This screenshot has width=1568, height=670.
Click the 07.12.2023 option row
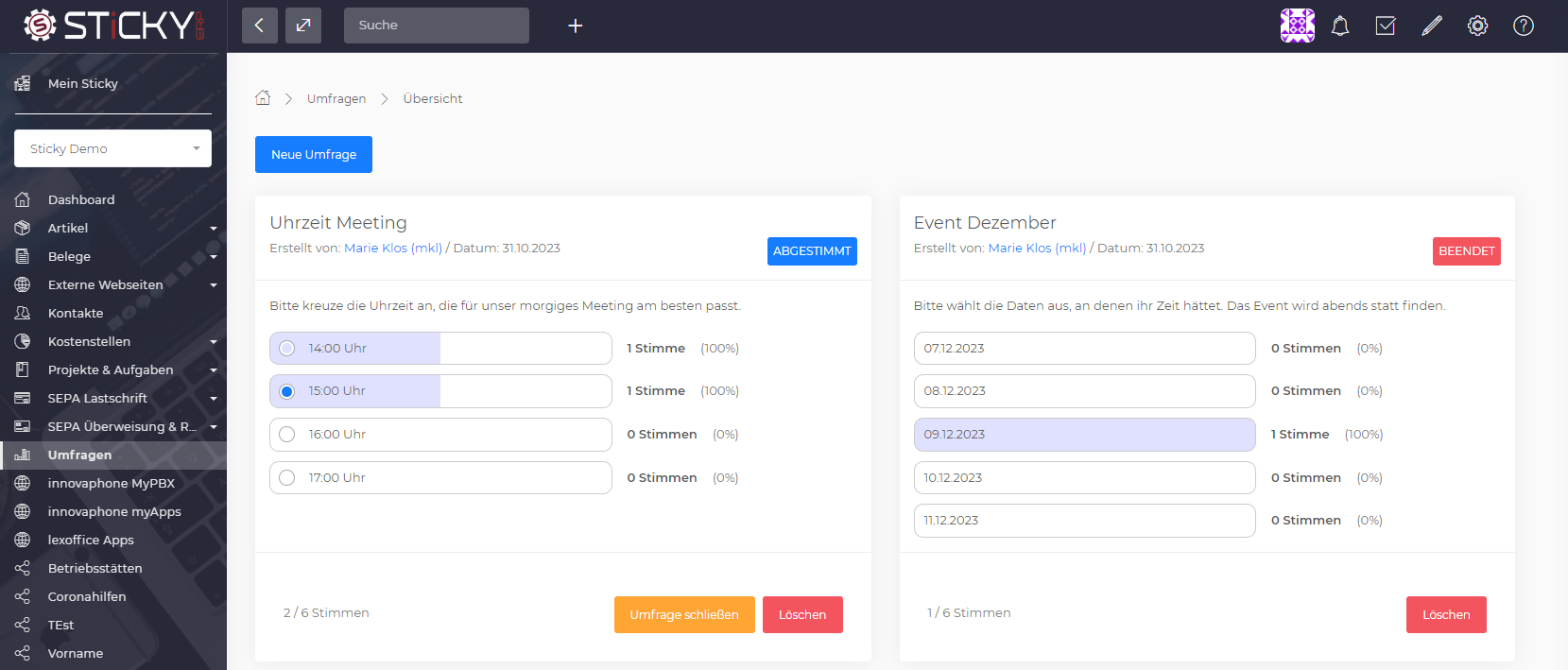click(1085, 348)
